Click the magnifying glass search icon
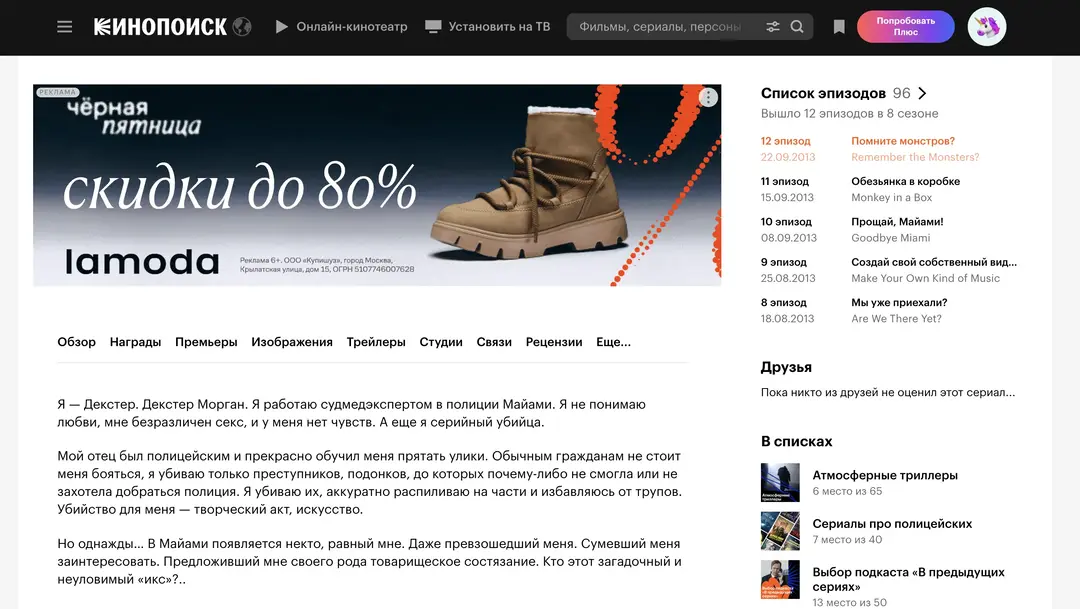This screenshot has height=609, width=1080. pos(797,27)
